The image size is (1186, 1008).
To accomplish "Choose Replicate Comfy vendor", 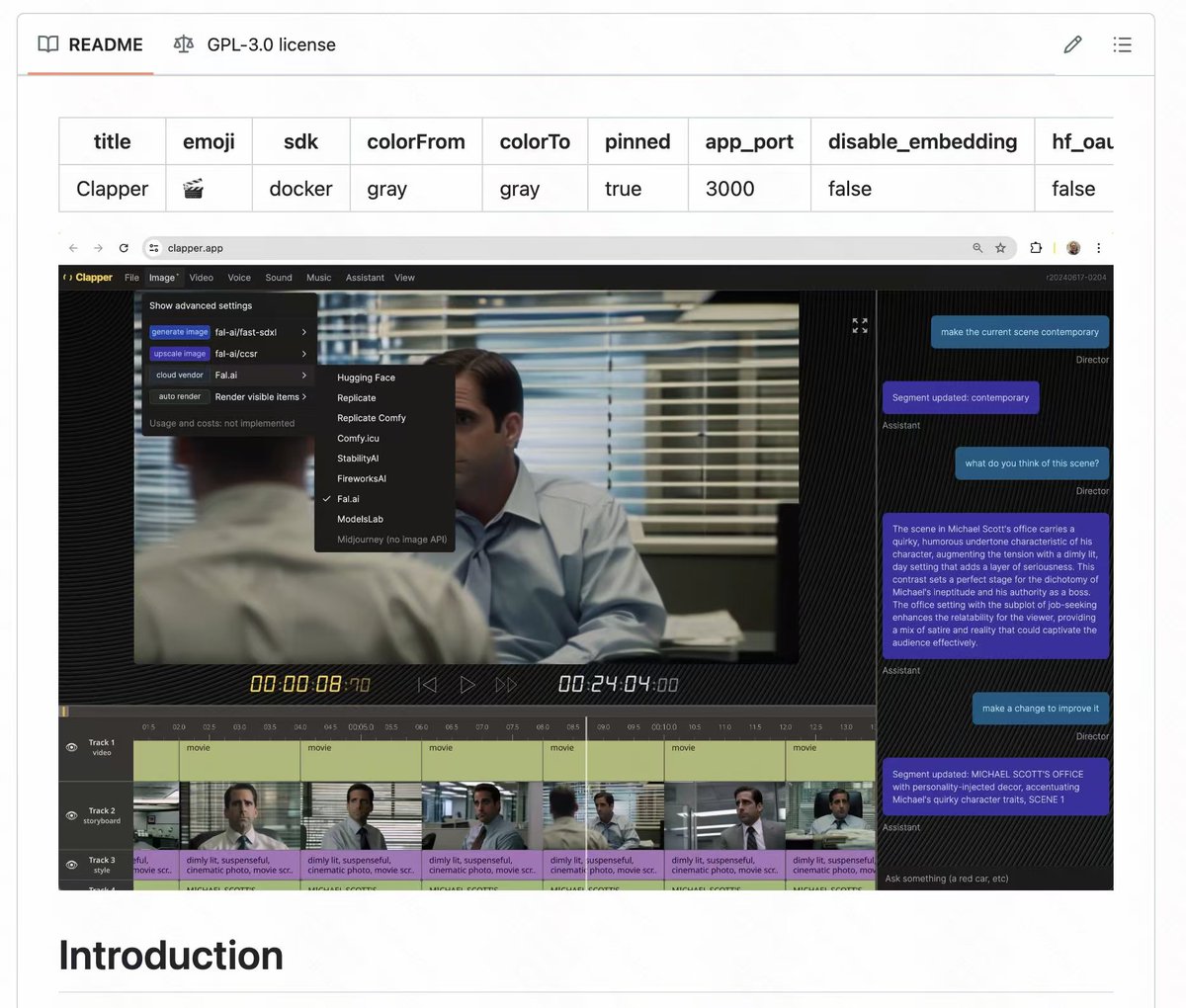I will [x=384, y=418].
